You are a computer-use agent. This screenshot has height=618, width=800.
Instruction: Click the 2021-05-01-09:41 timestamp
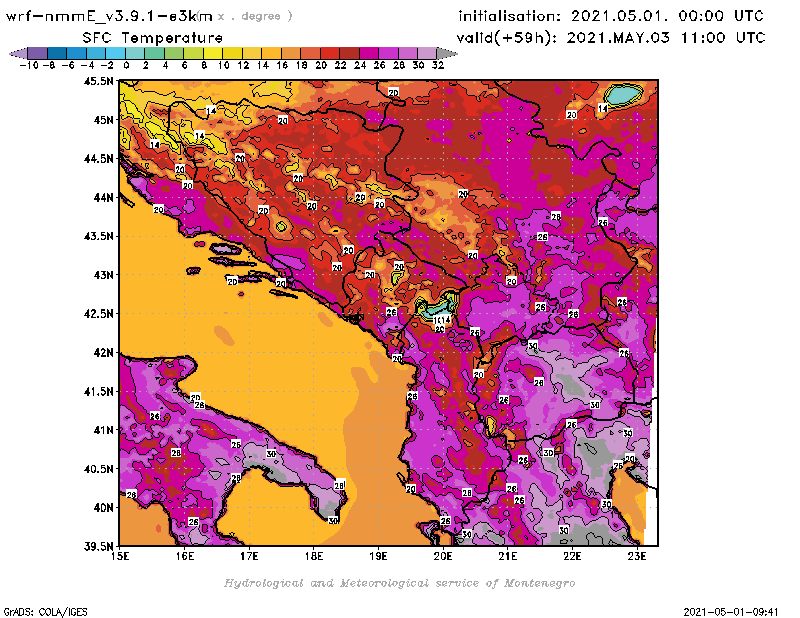[731, 611]
